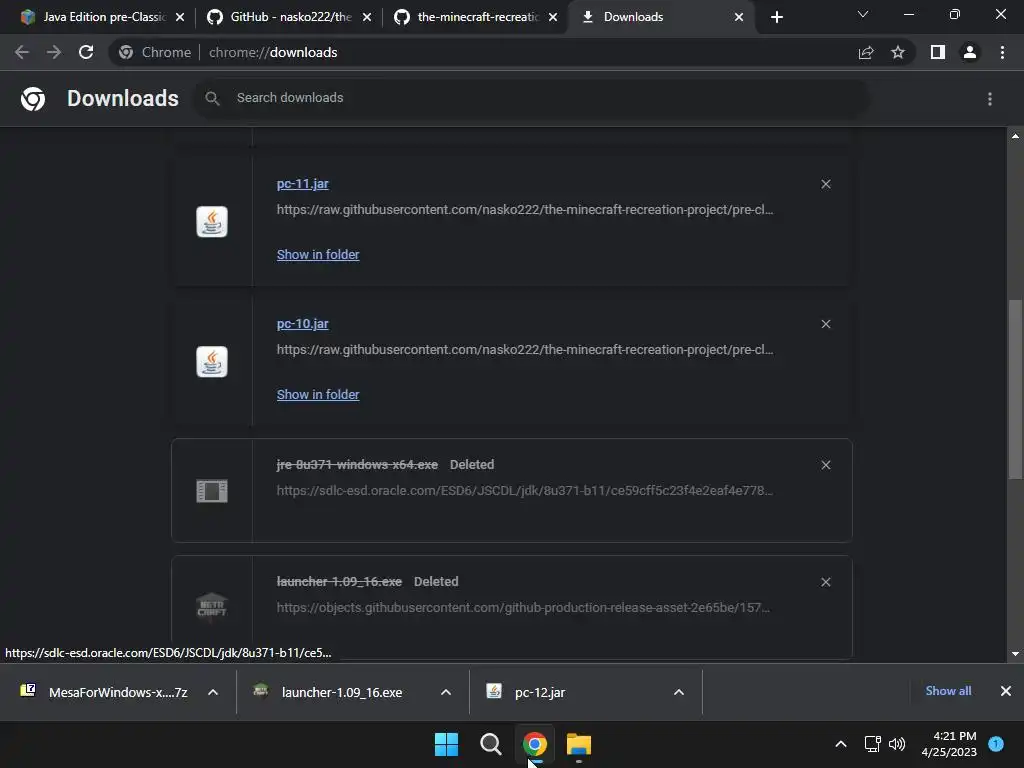Open the tab search chevron
This screenshot has width=1024, height=768.
863,14
